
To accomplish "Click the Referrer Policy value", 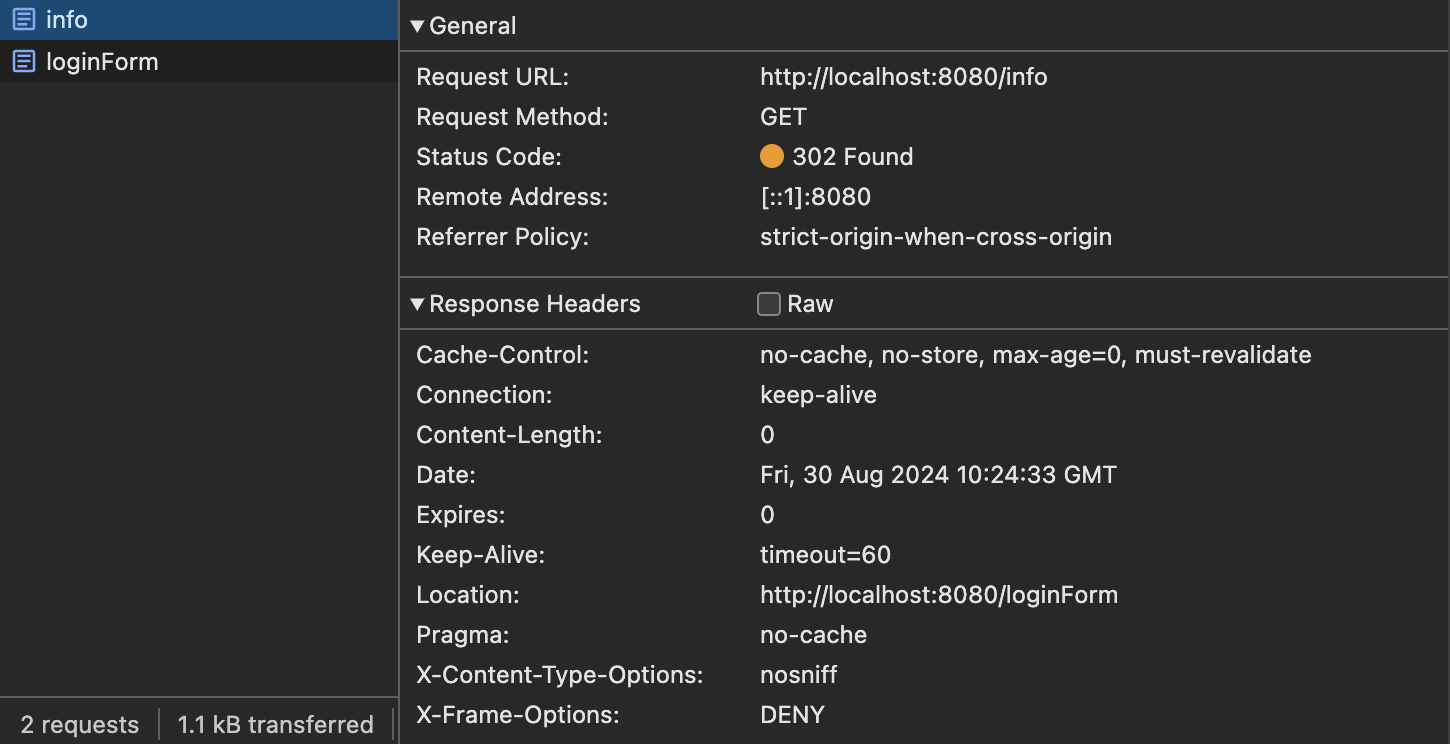I will (x=935, y=237).
